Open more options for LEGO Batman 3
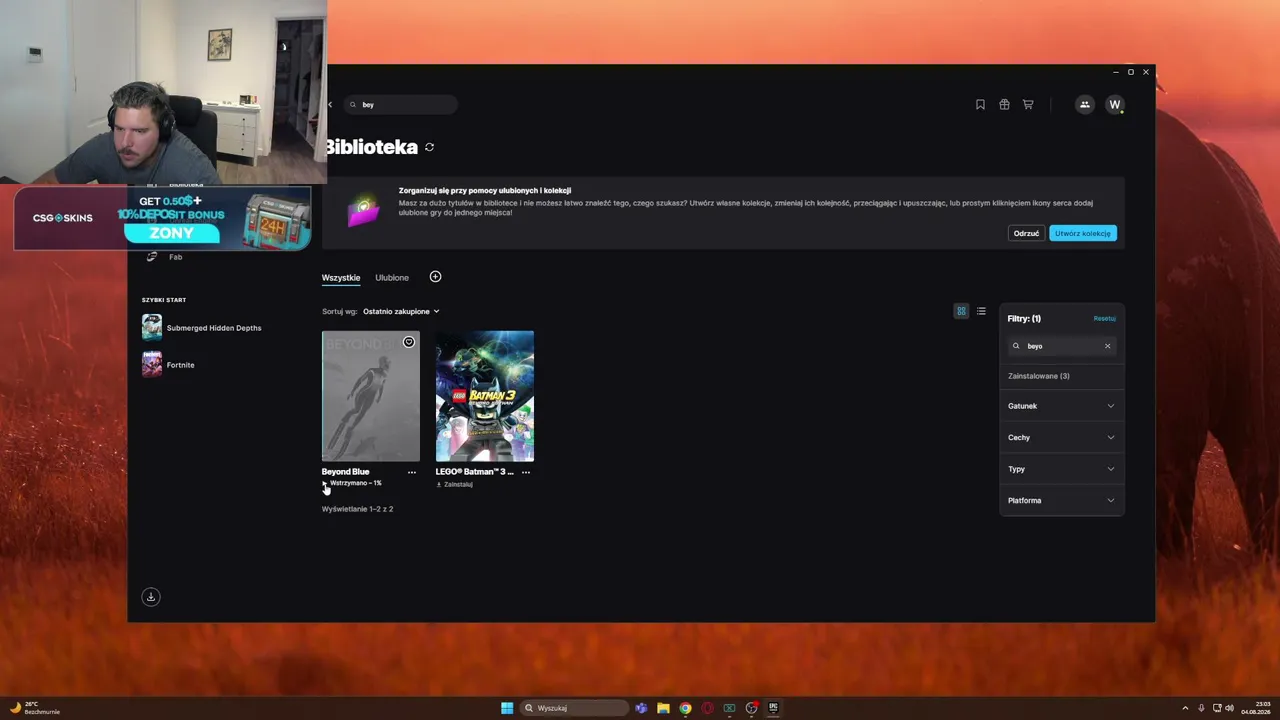The image size is (1280, 720). (526, 472)
